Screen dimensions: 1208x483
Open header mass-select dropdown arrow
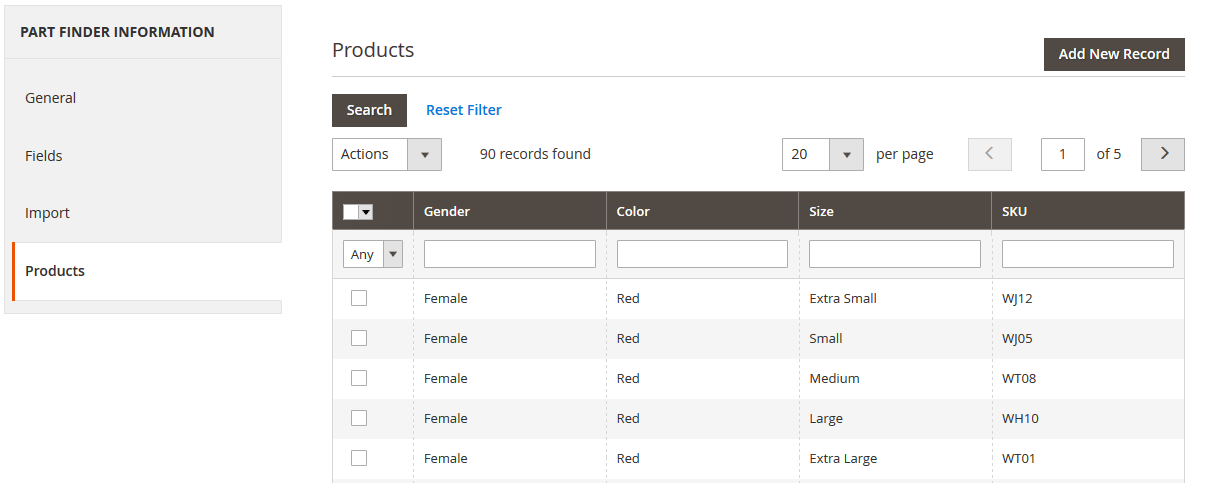point(366,212)
